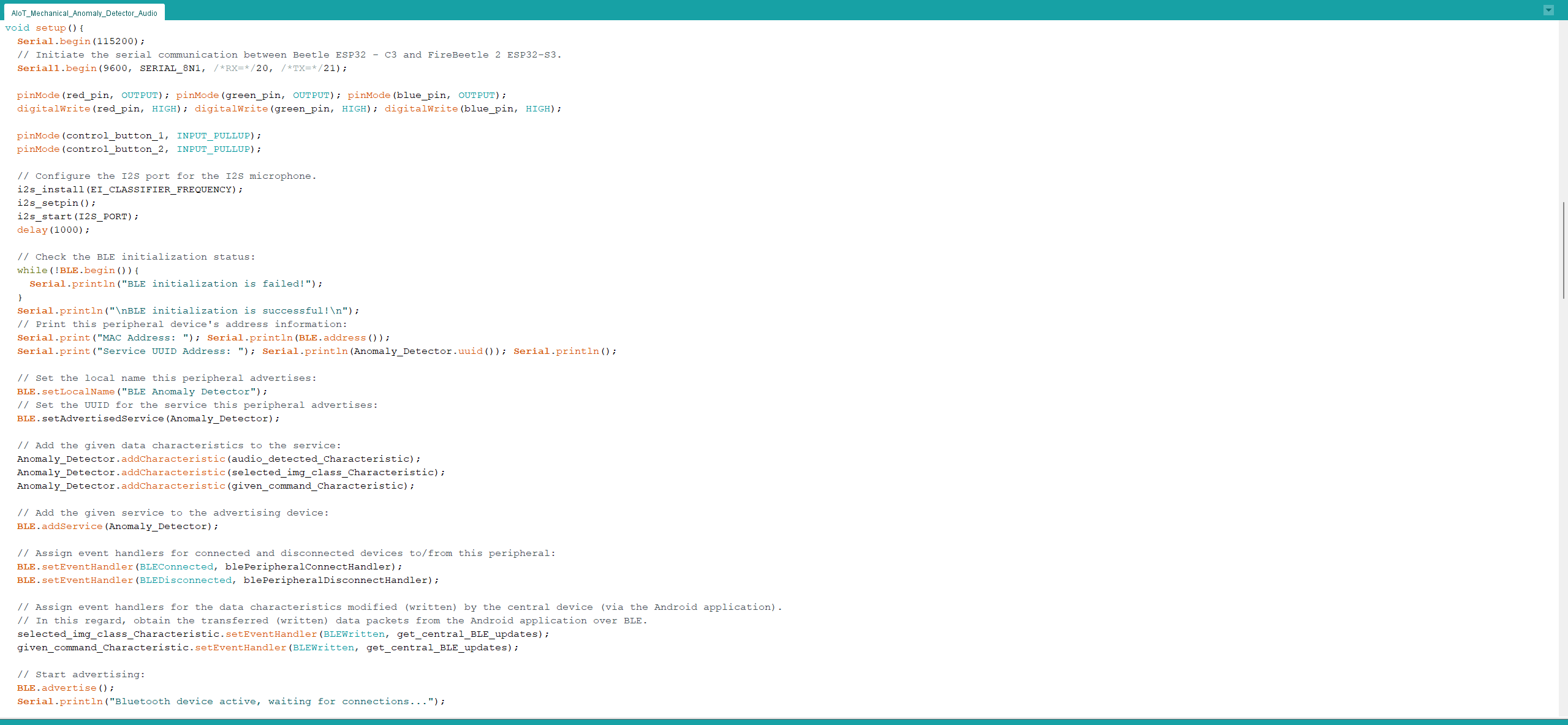Click 'pinMode(green_pin, OUTPUT);' statement

click(259, 95)
